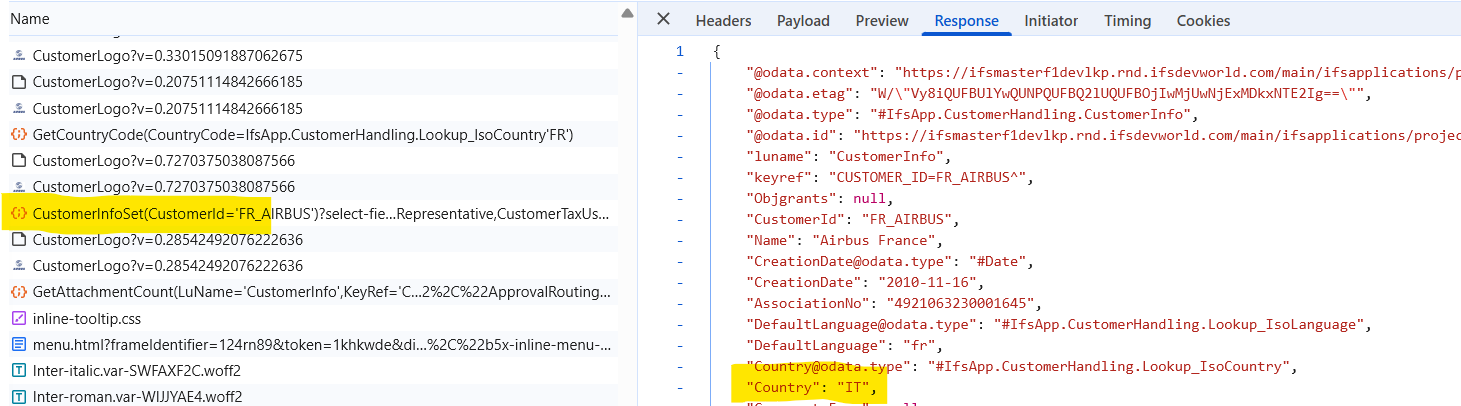Select the GetAttachmentCount request icon
Screen dimensions: 1461x406
click(x=18, y=292)
